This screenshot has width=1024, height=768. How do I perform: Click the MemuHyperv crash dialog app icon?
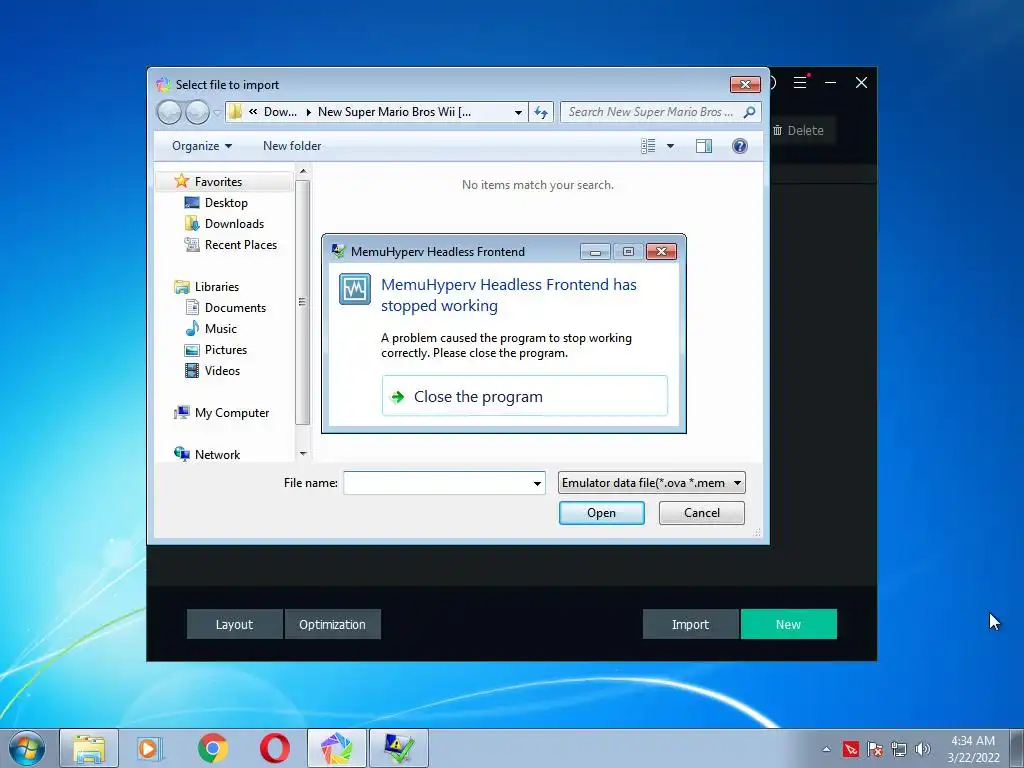click(x=355, y=289)
